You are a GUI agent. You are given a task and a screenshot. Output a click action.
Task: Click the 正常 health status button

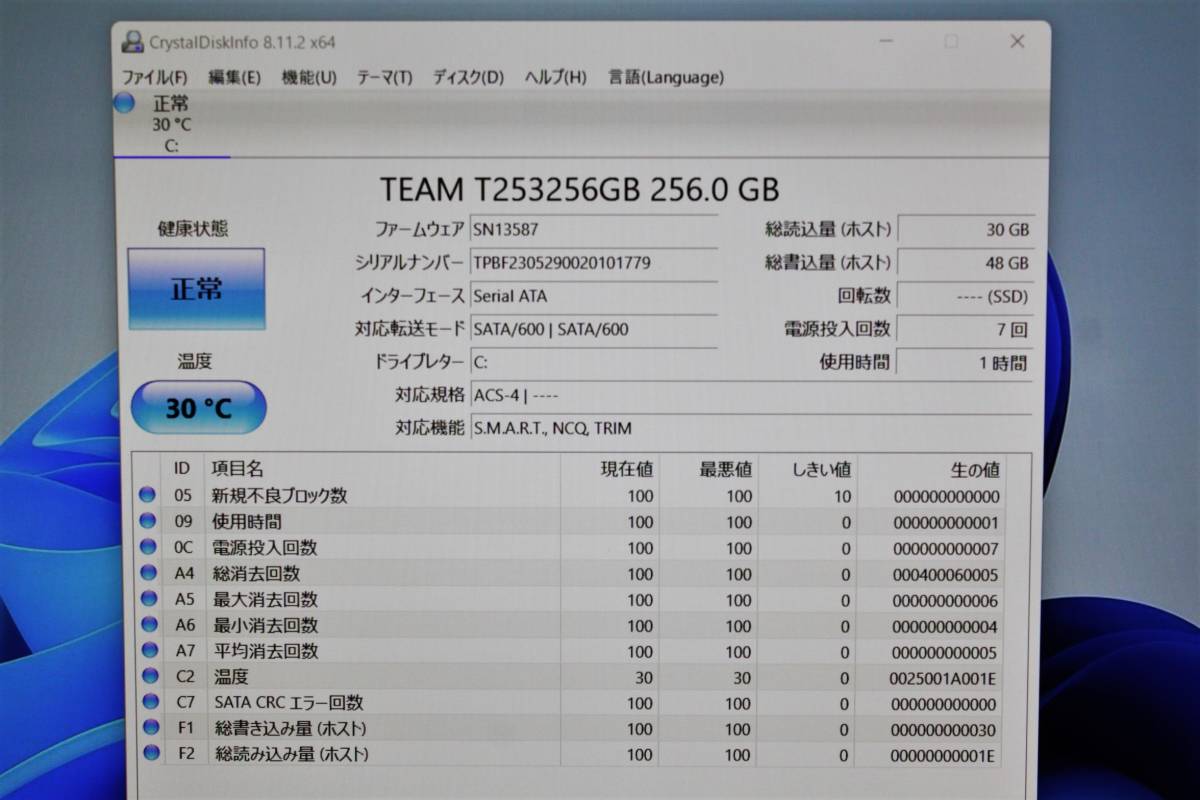click(x=196, y=289)
